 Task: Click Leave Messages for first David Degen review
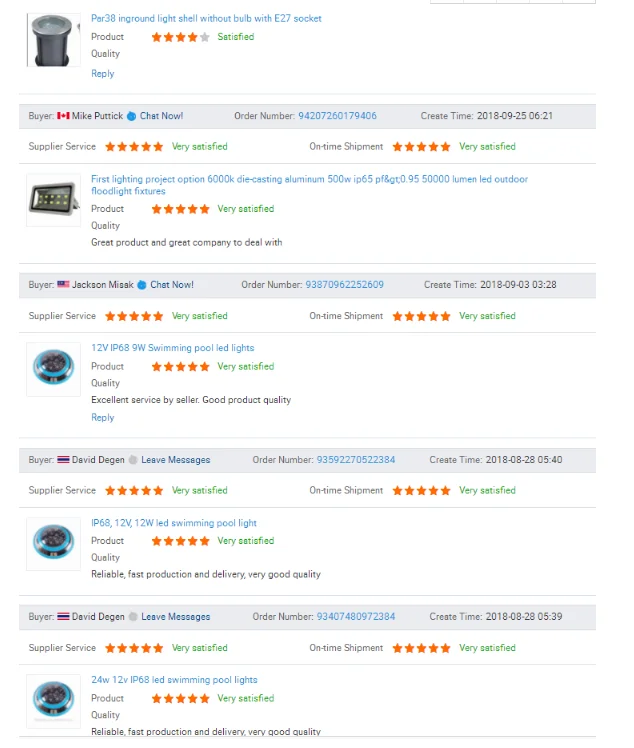coord(175,460)
